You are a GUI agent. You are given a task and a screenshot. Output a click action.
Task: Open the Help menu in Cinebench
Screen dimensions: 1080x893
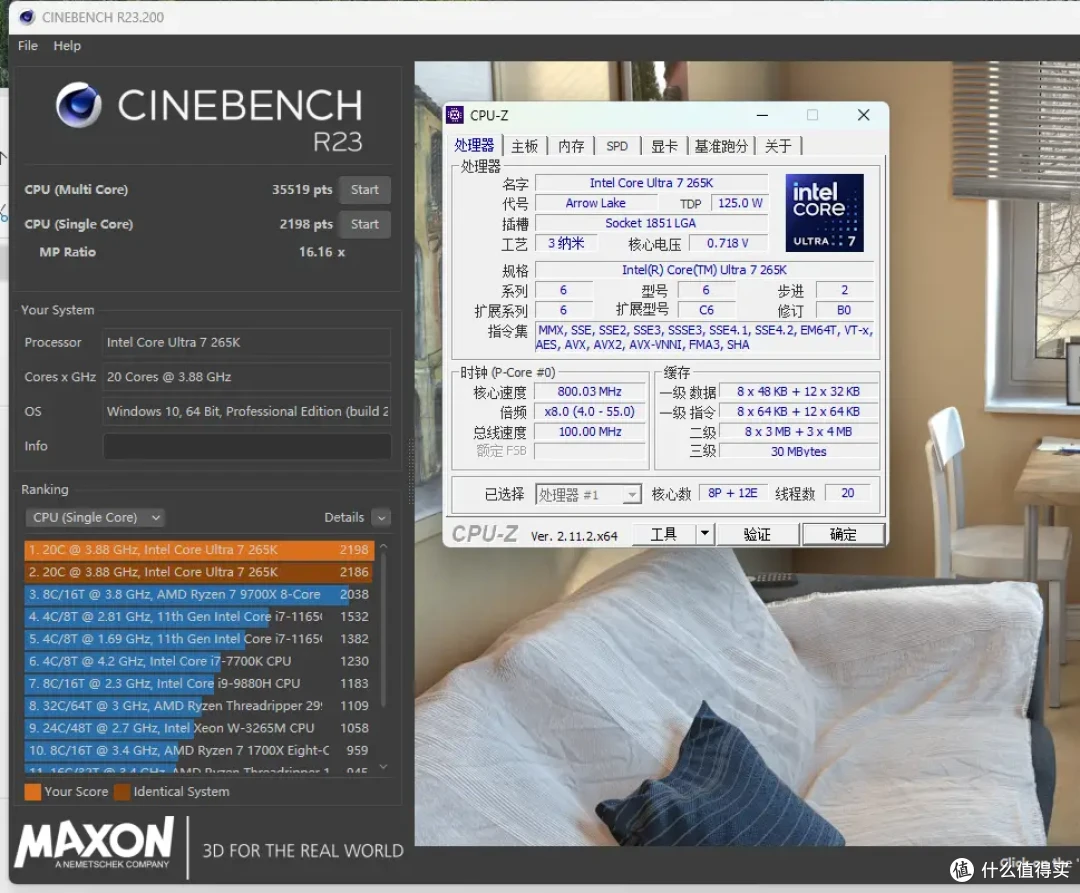tap(67, 45)
